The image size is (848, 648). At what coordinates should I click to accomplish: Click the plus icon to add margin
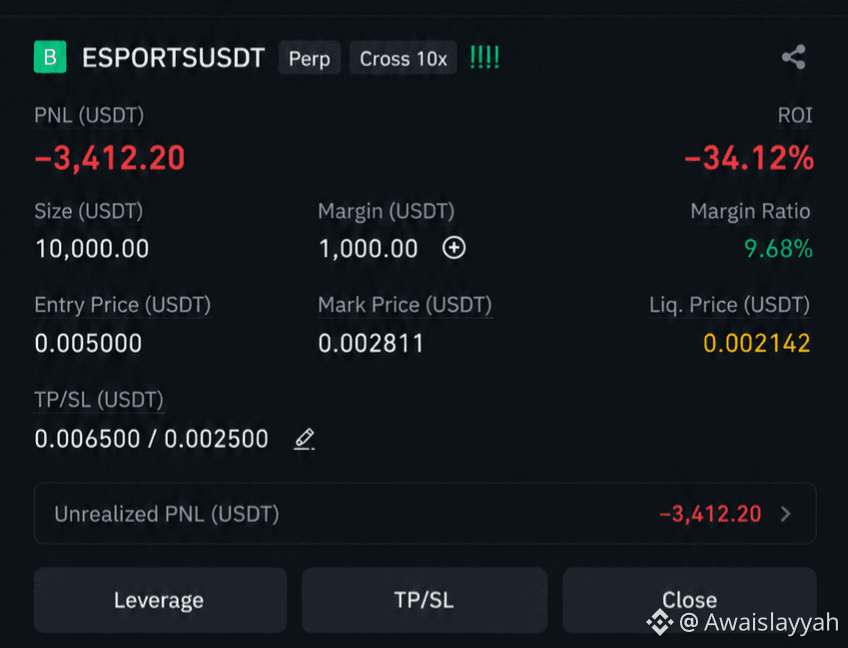(454, 248)
